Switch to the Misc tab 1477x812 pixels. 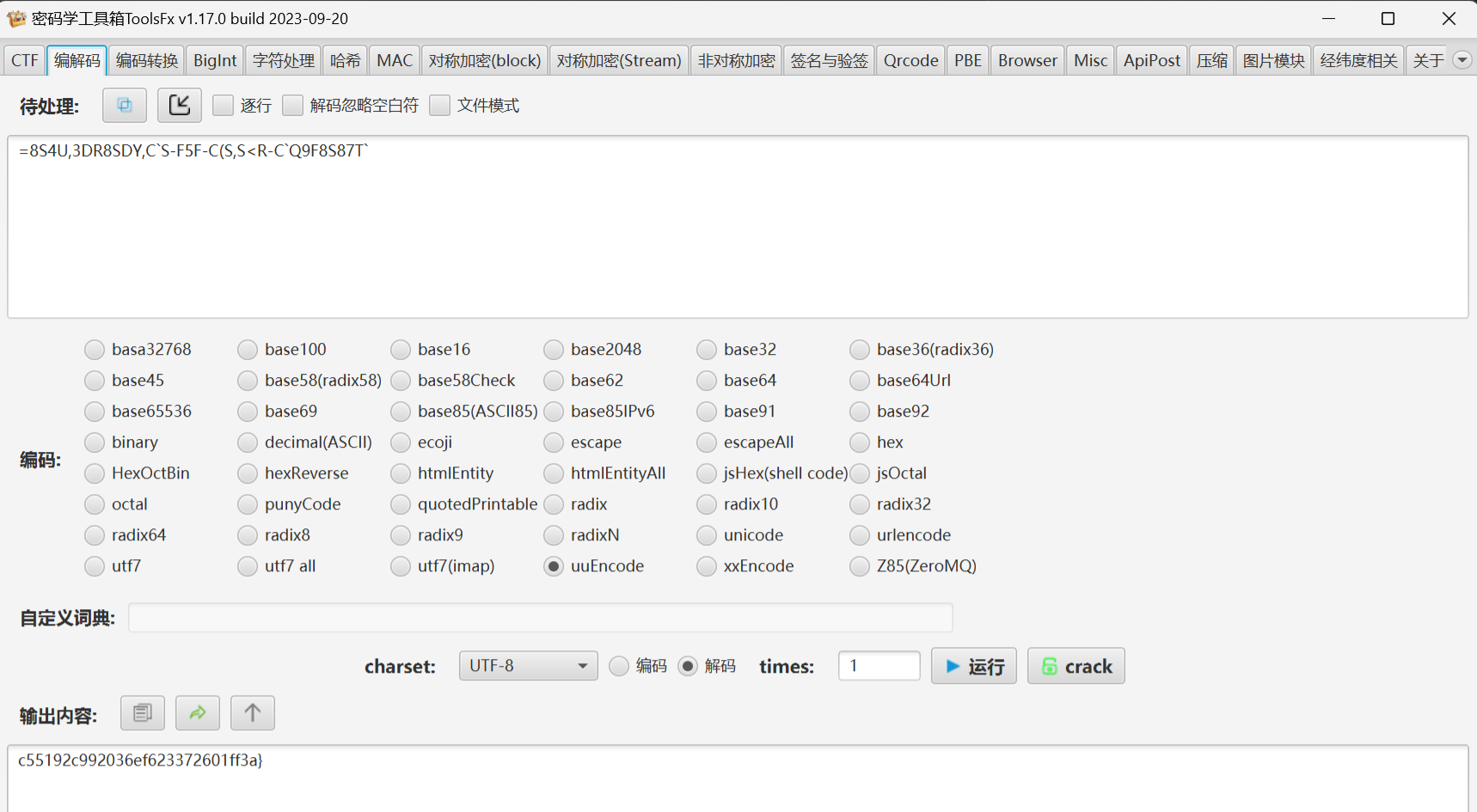(x=1091, y=60)
